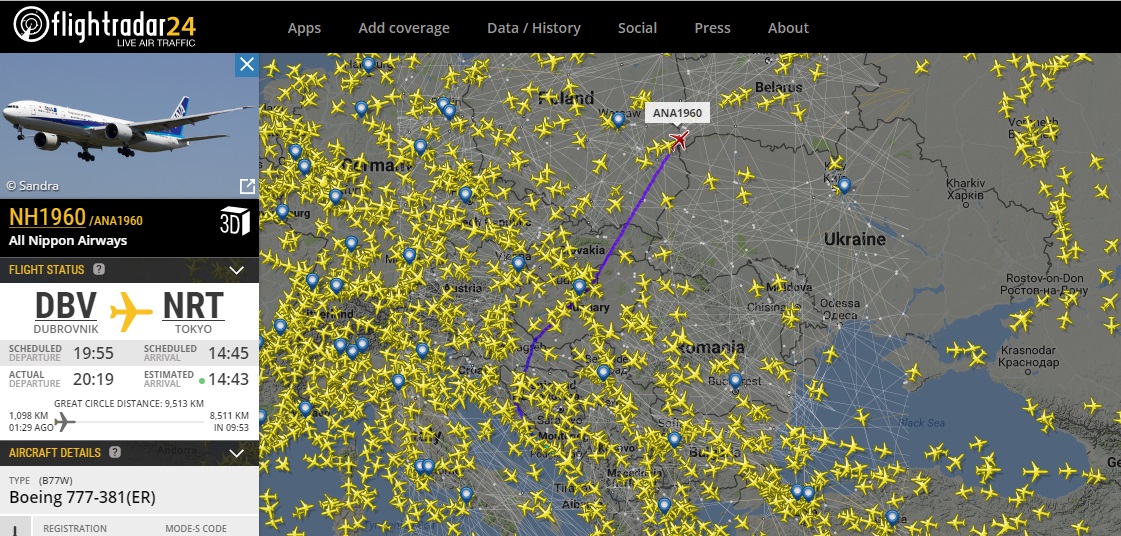1121x536 pixels.
Task: Open the Apps menu
Action: coord(304,28)
